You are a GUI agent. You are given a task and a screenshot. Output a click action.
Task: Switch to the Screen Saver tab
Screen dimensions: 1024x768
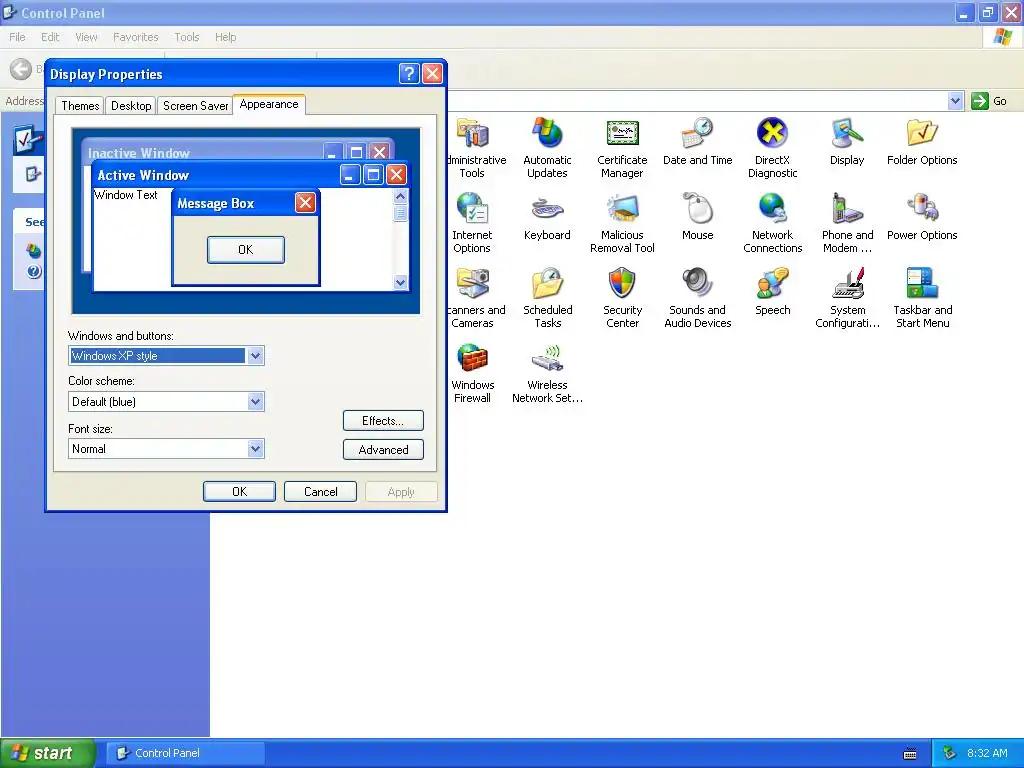[195, 106]
